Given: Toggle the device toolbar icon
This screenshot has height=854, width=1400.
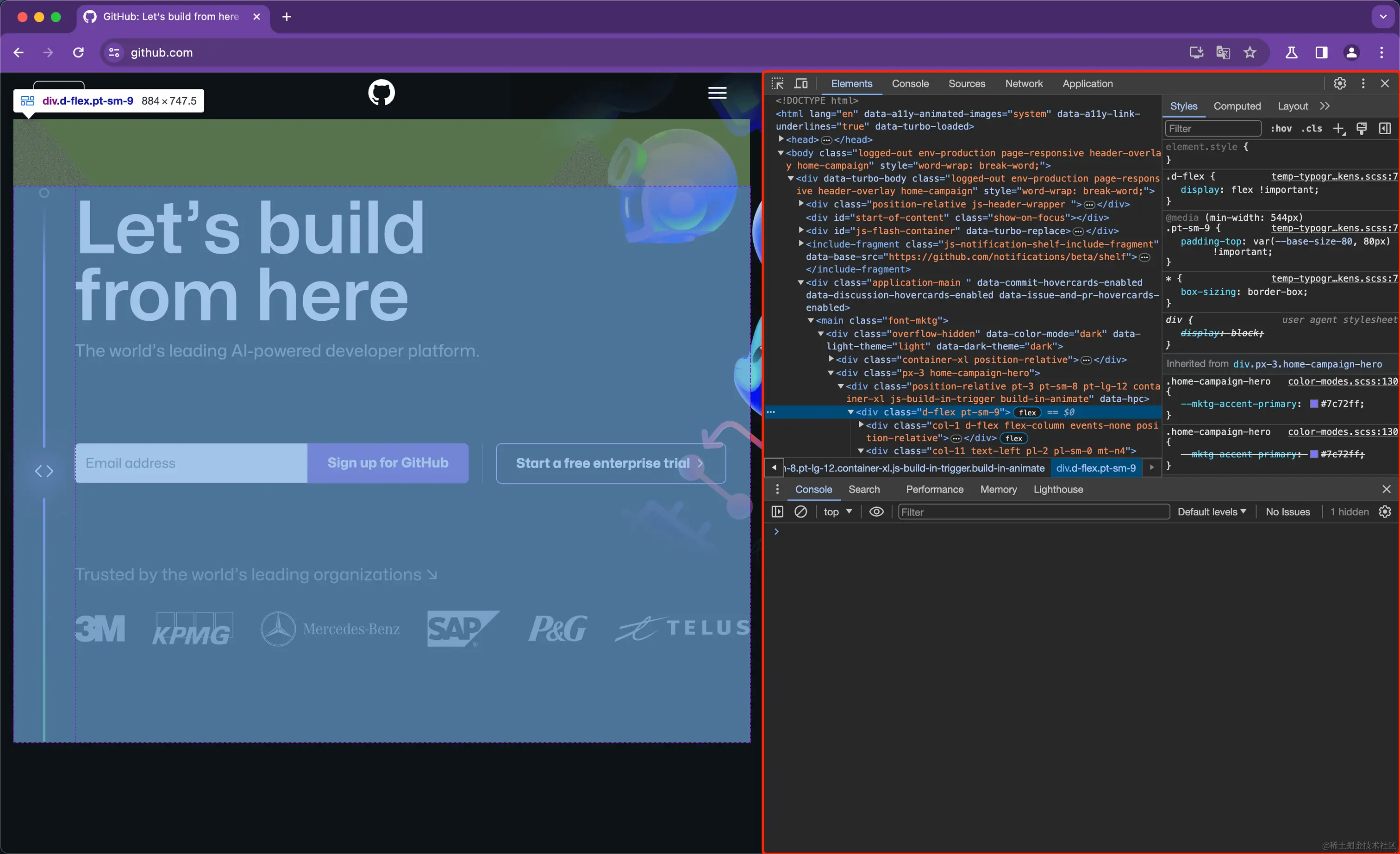Looking at the screenshot, I should click(x=801, y=83).
